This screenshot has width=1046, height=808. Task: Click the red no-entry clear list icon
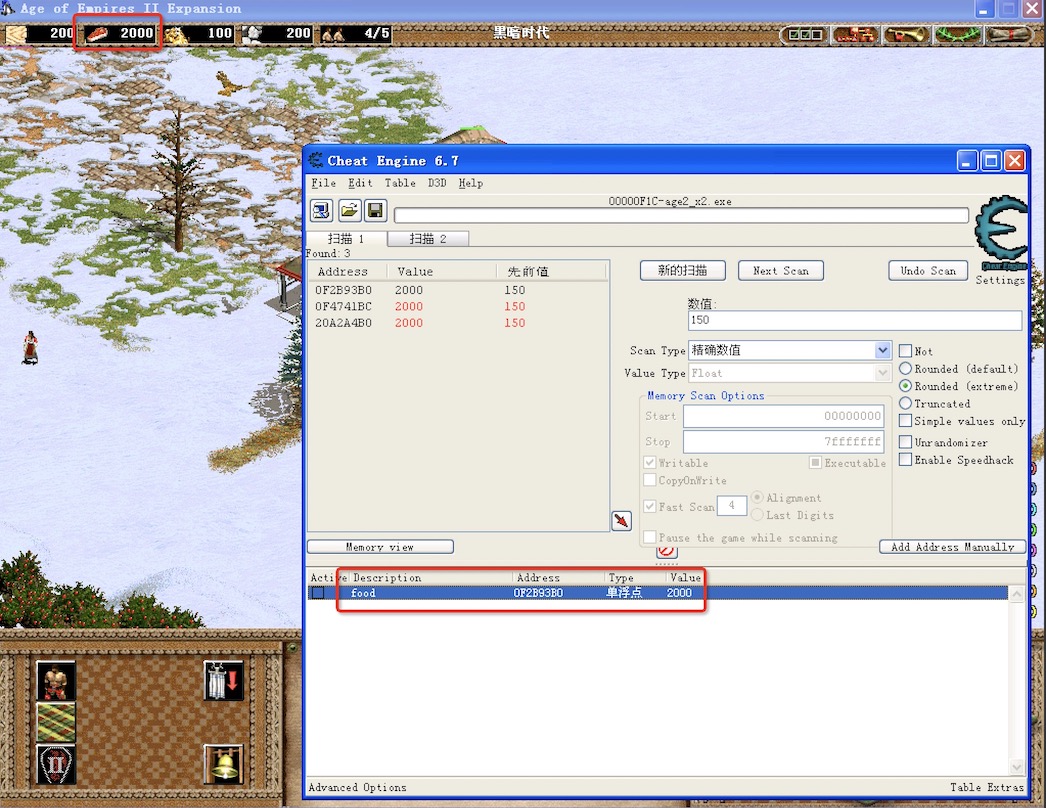[x=666, y=551]
